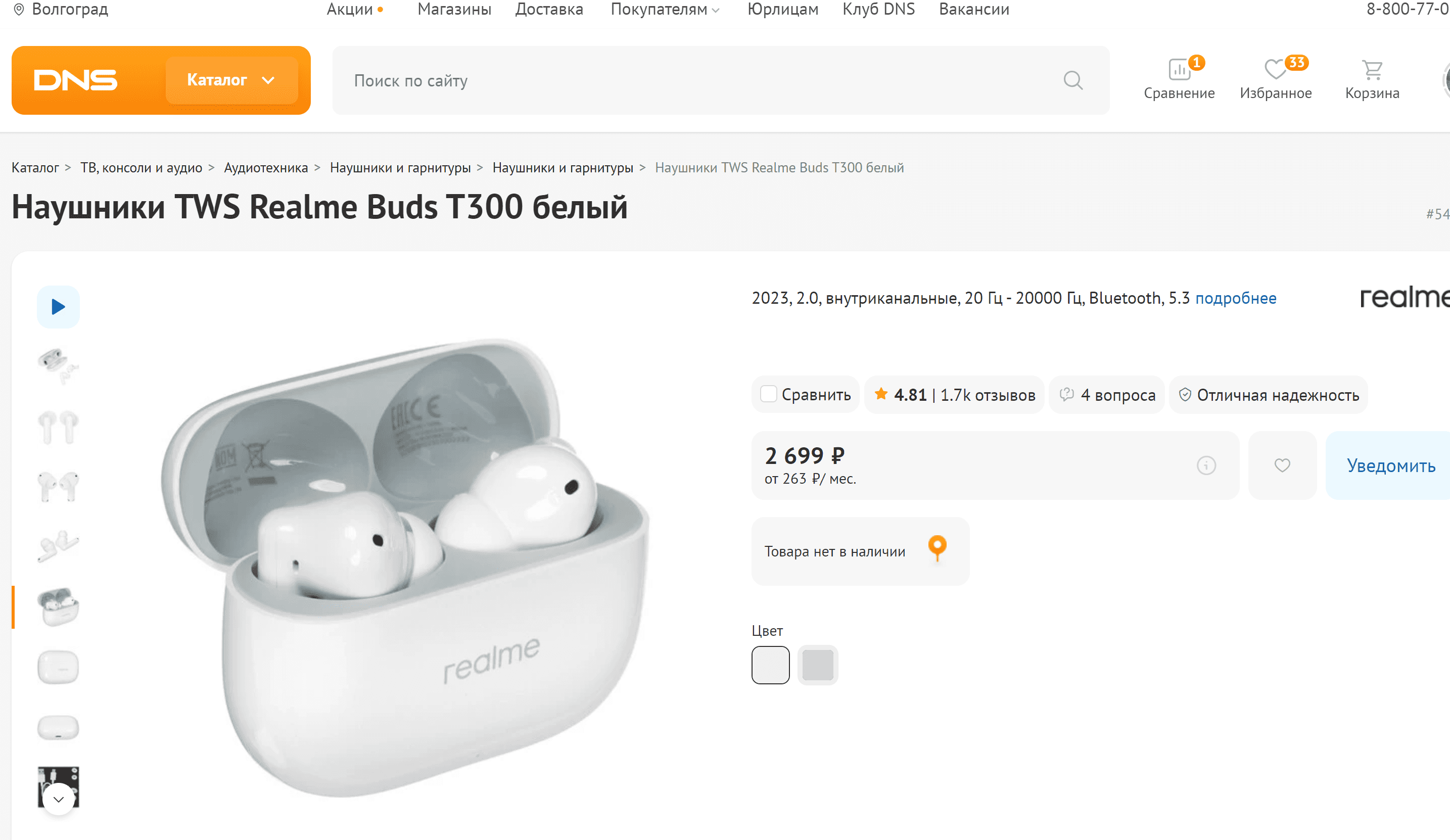Expand the Покупателям menu
Screen dimensions: 1450x840
pos(665,9)
